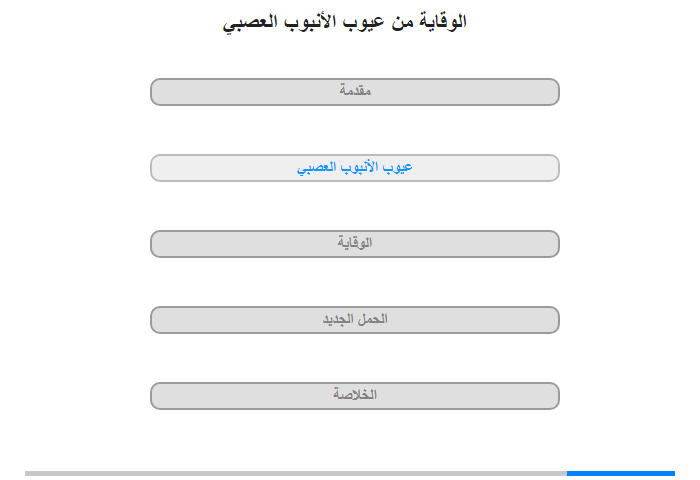Click the button above الخلاصة
The width and height of the screenshot is (700, 480).
(x=354, y=320)
